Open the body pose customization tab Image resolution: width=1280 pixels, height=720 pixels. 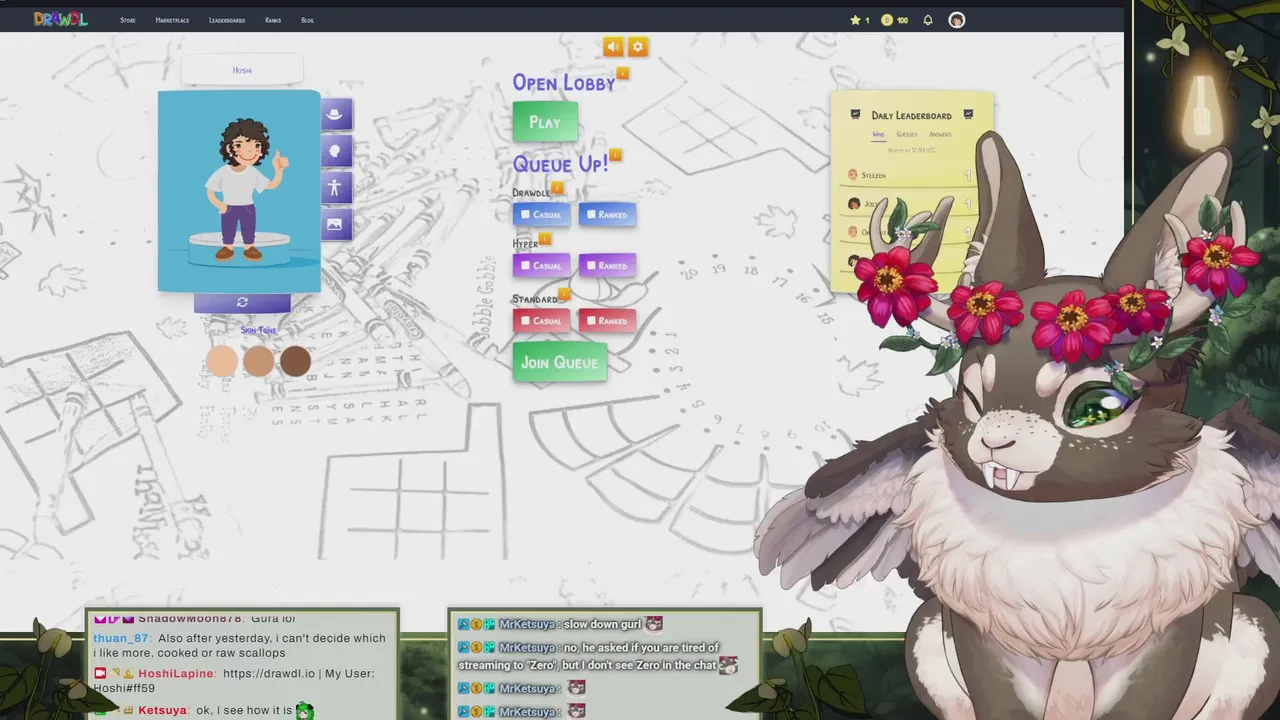click(335, 187)
